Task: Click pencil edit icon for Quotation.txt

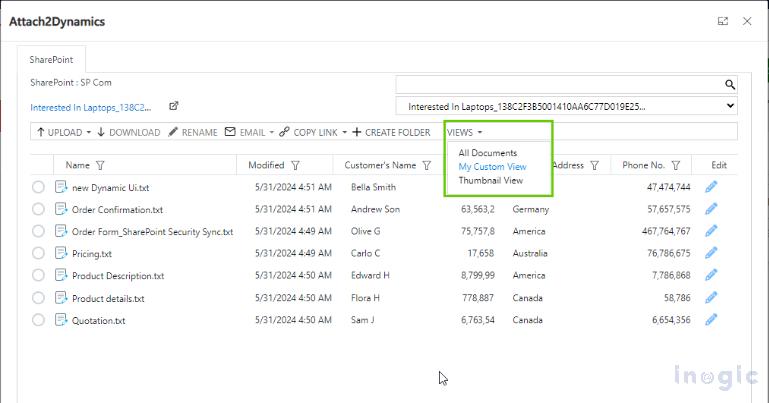Action: coord(711,320)
